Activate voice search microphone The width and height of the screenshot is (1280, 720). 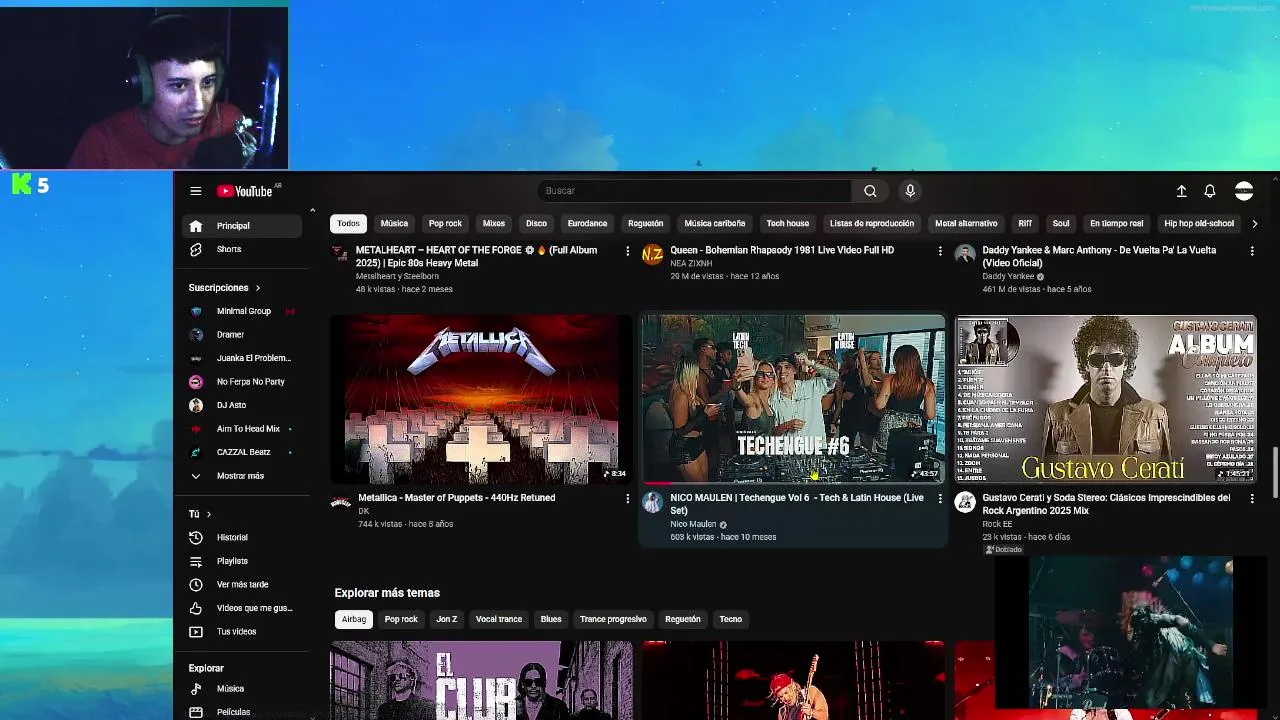(910, 191)
